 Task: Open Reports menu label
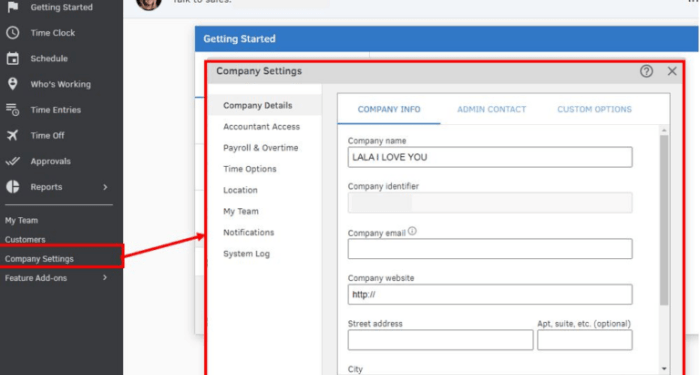[x=46, y=187]
